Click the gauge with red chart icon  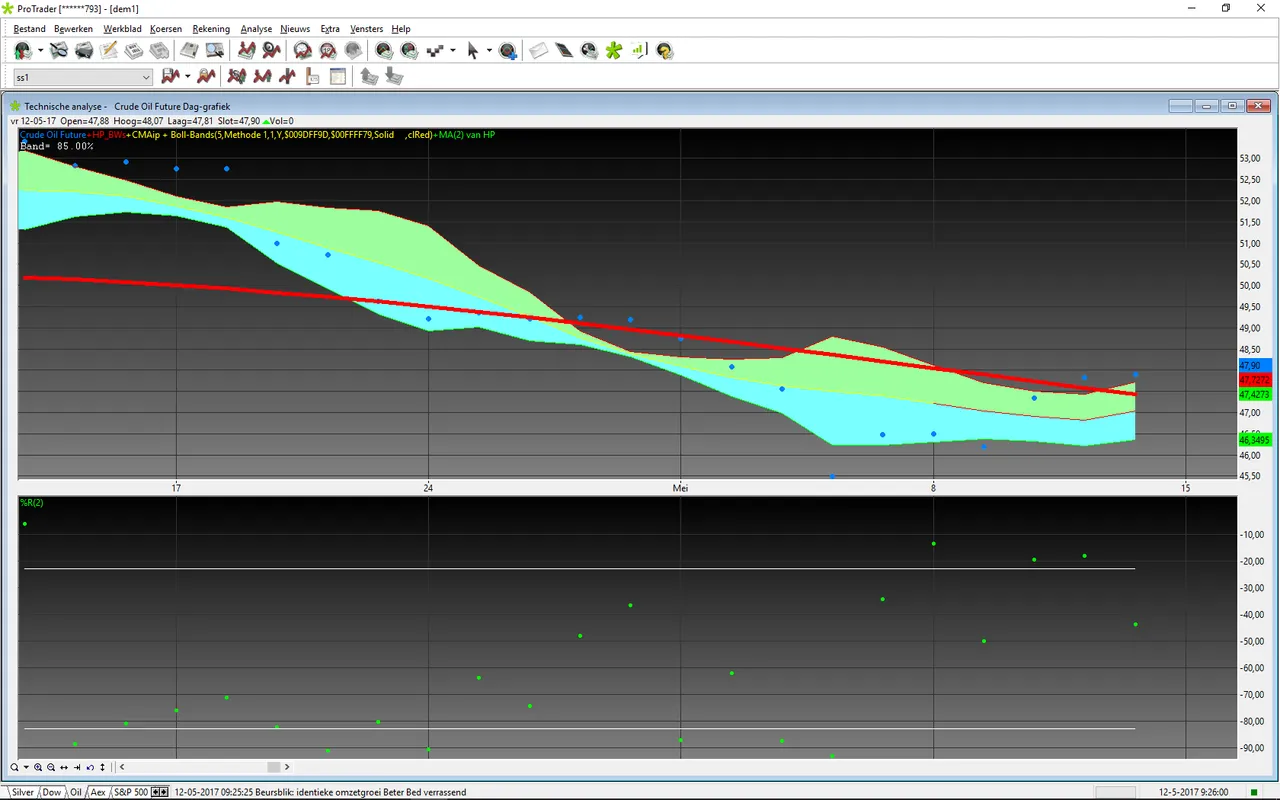tap(302, 50)
